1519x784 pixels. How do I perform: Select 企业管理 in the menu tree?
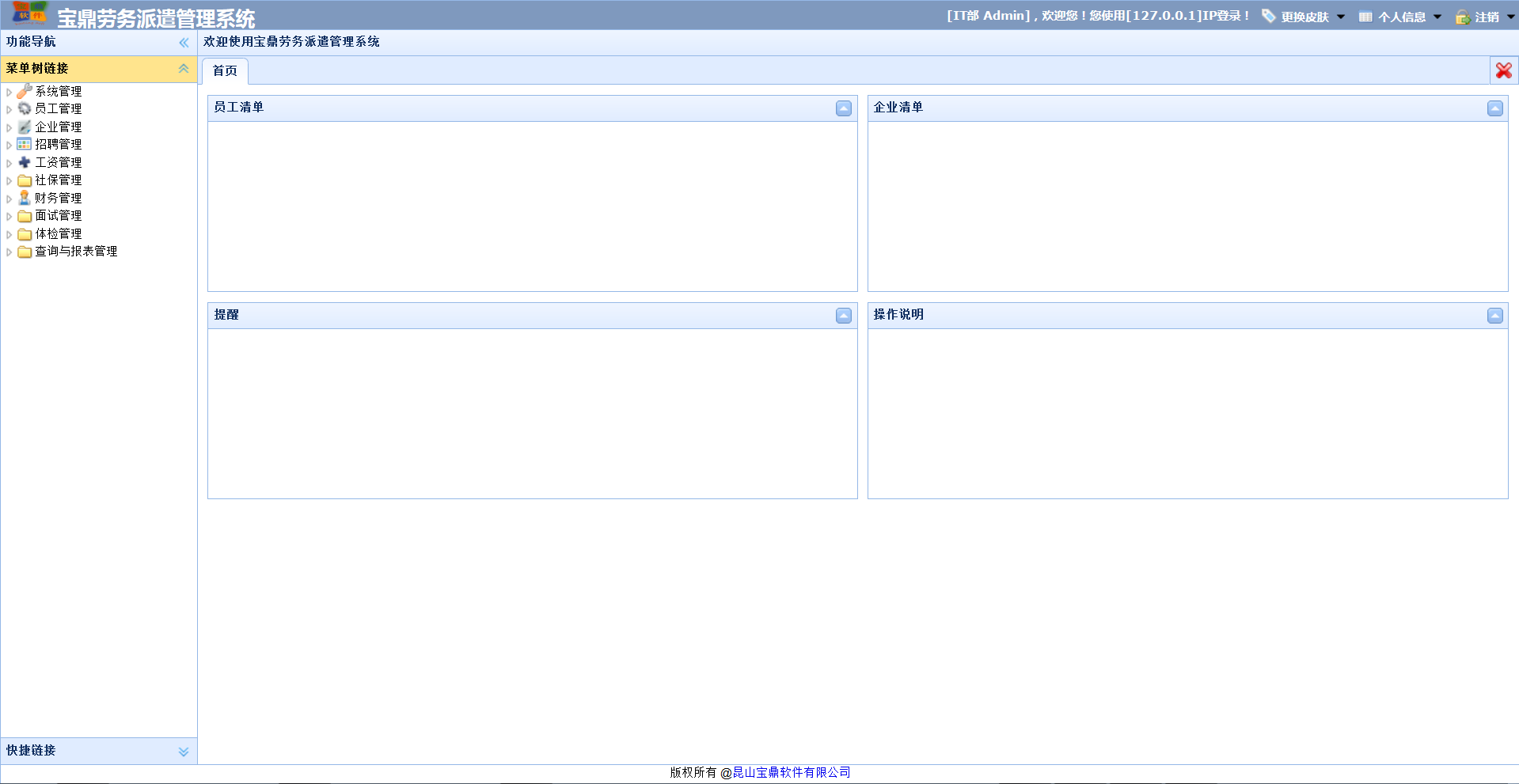coord(59,127)
